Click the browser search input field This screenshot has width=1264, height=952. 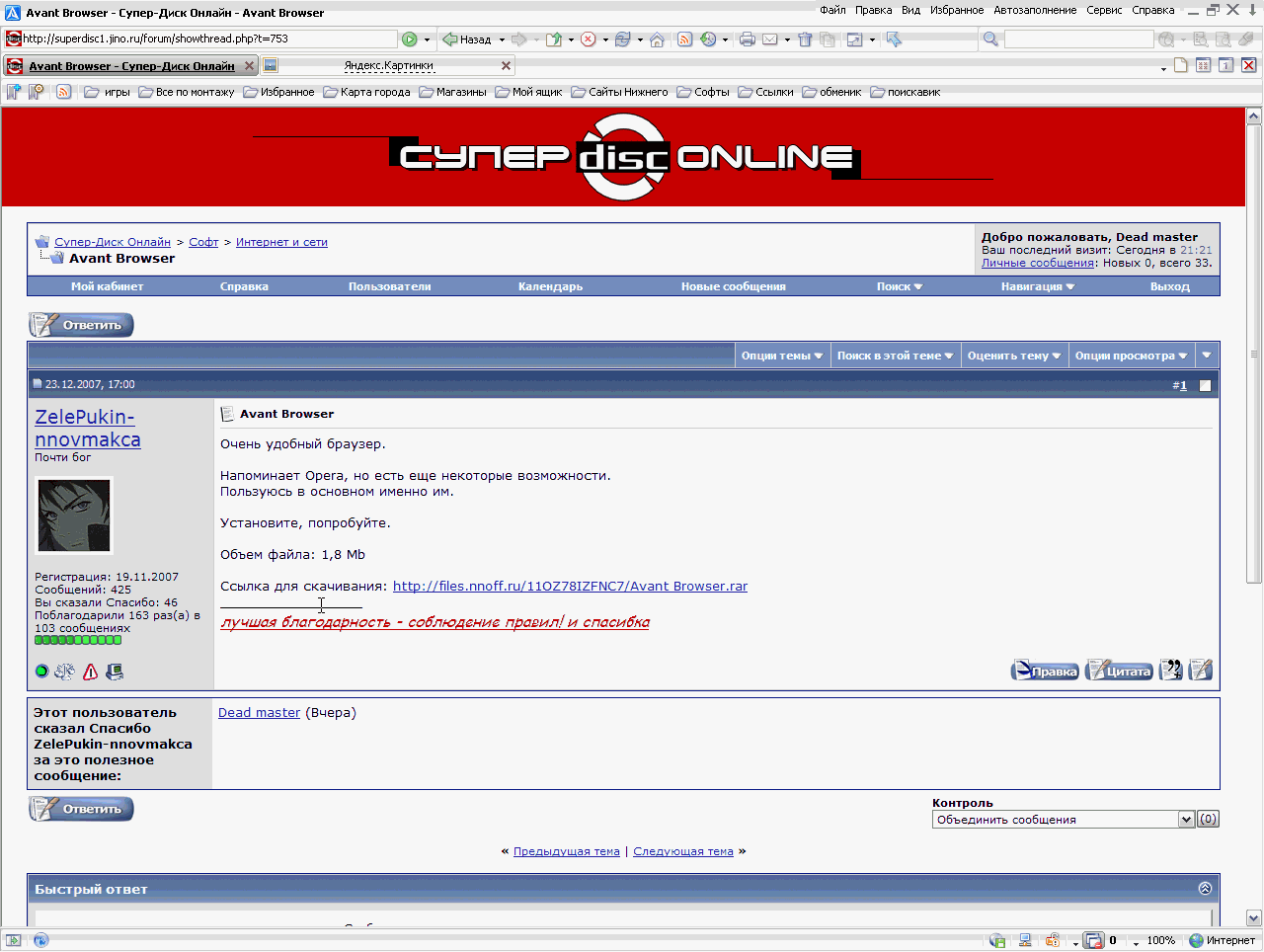(1078, 40)
